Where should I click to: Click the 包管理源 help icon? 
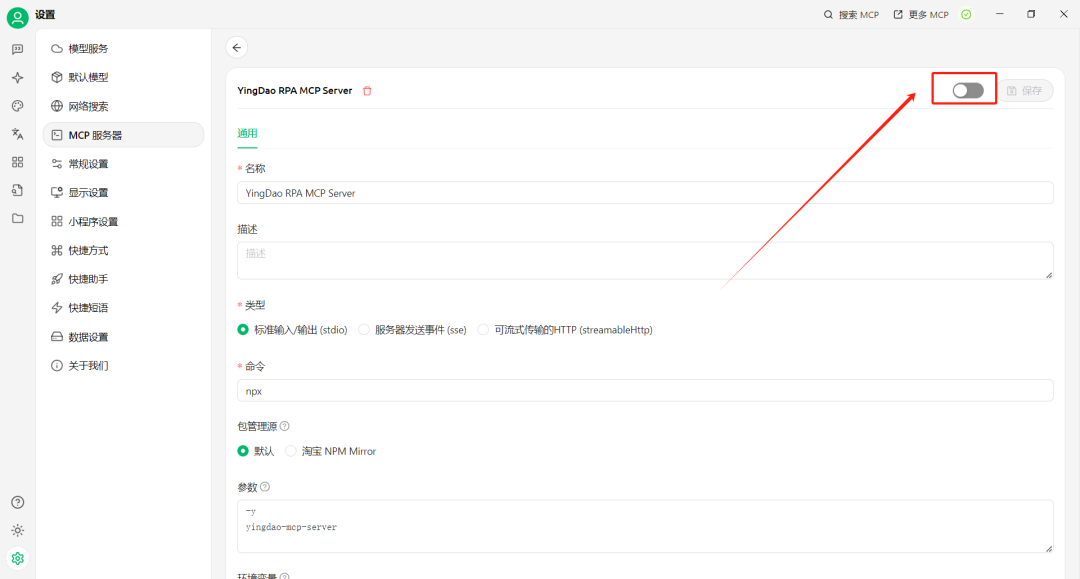[x=284, y=426]
